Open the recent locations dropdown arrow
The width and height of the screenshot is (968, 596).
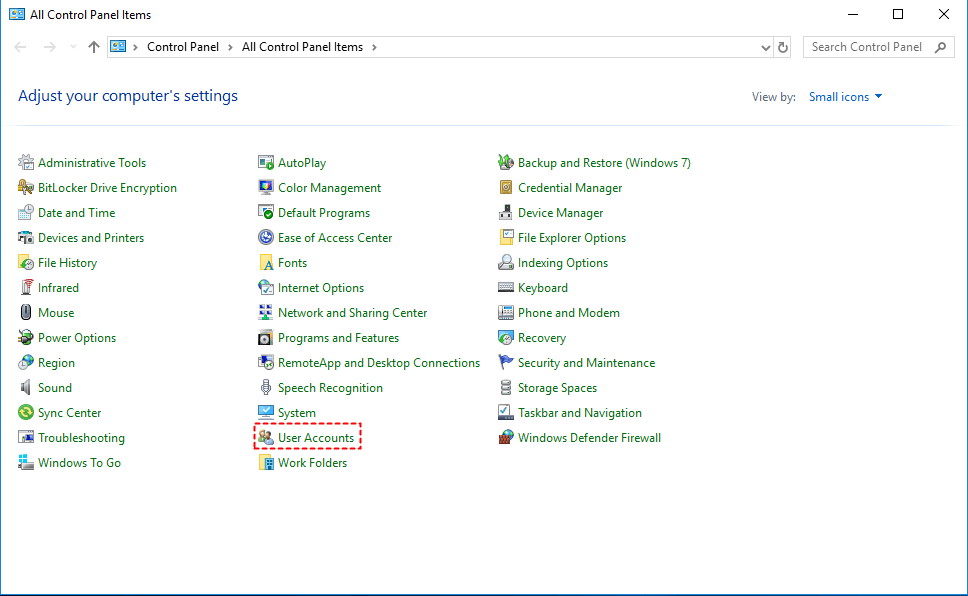click(73, 47)
